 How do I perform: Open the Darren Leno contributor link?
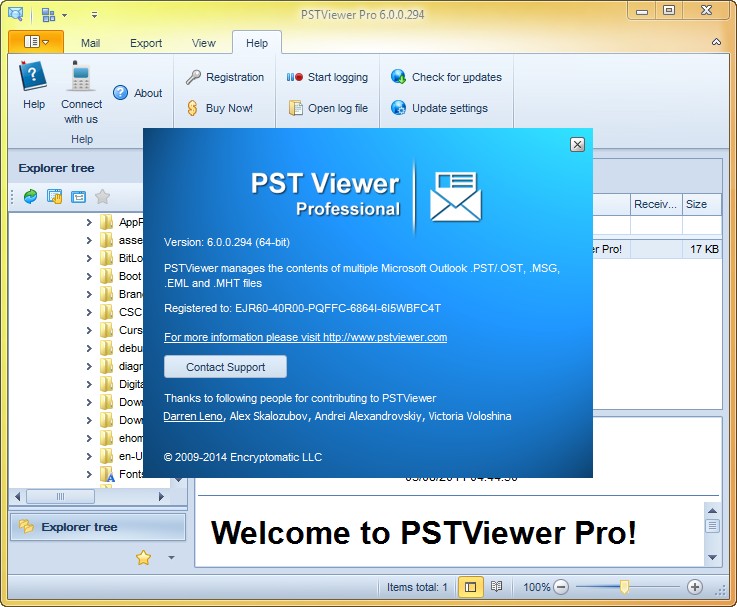tap(193, 416)
